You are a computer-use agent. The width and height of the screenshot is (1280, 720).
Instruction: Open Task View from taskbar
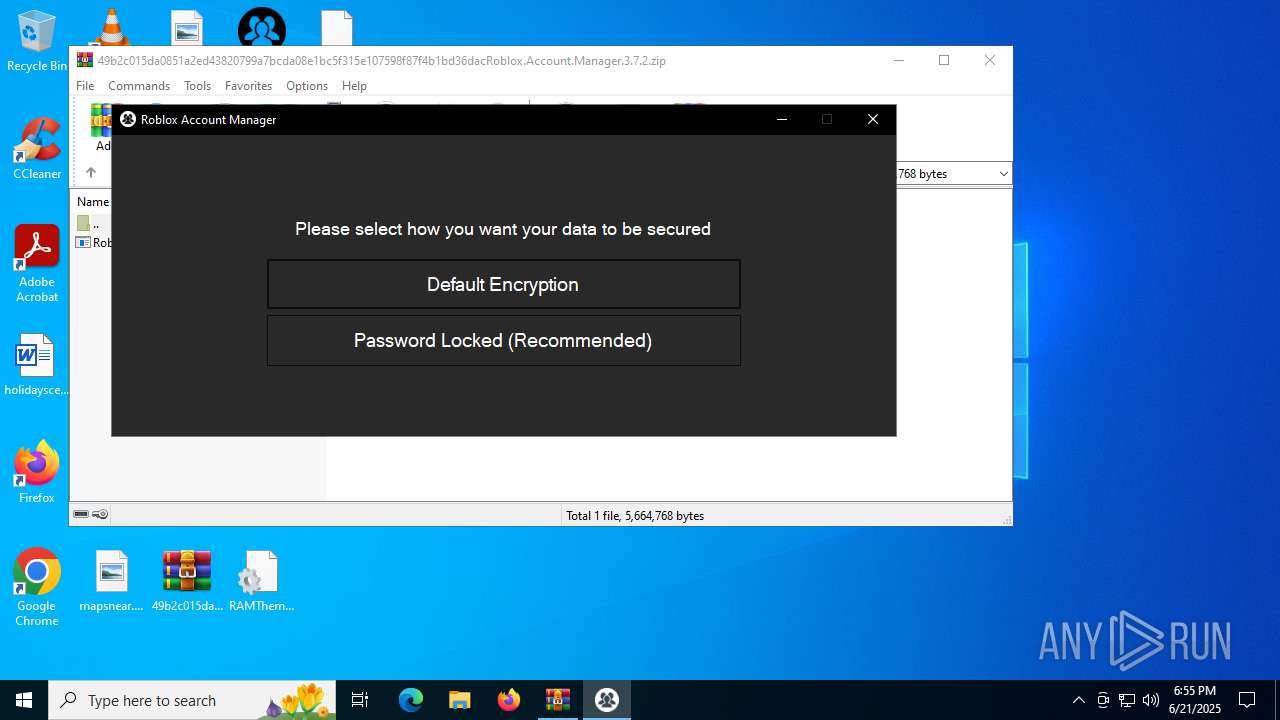point(361,700)
